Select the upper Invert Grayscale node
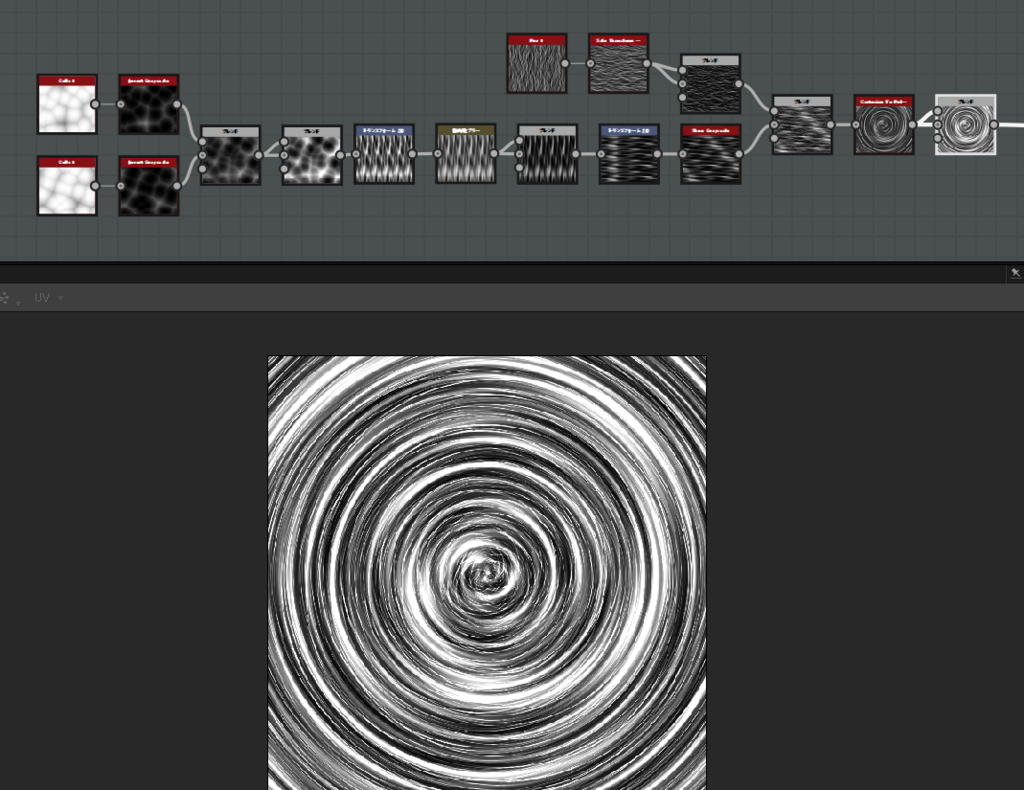 149,104
